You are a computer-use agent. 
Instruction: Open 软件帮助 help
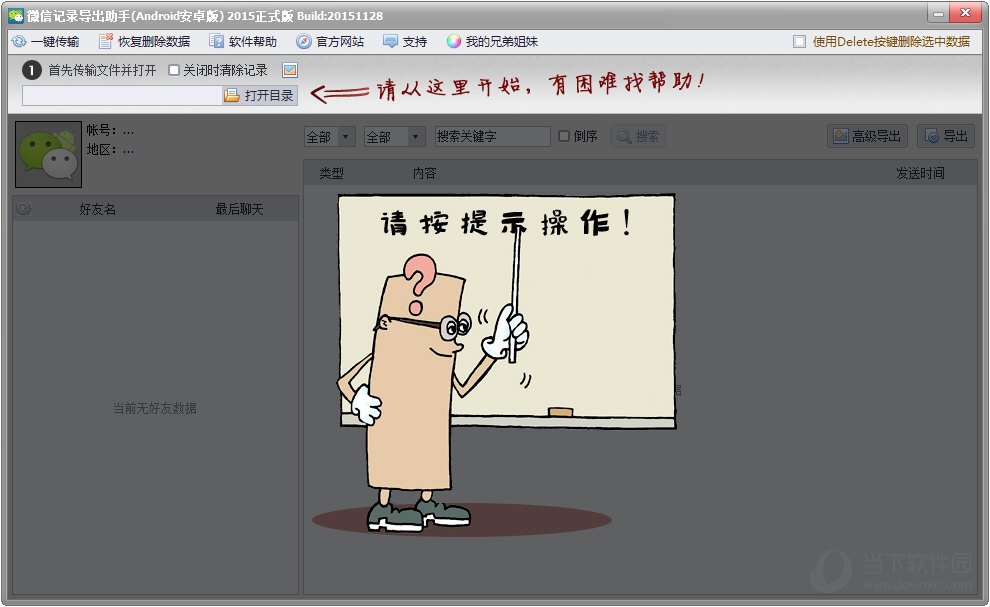243,42
